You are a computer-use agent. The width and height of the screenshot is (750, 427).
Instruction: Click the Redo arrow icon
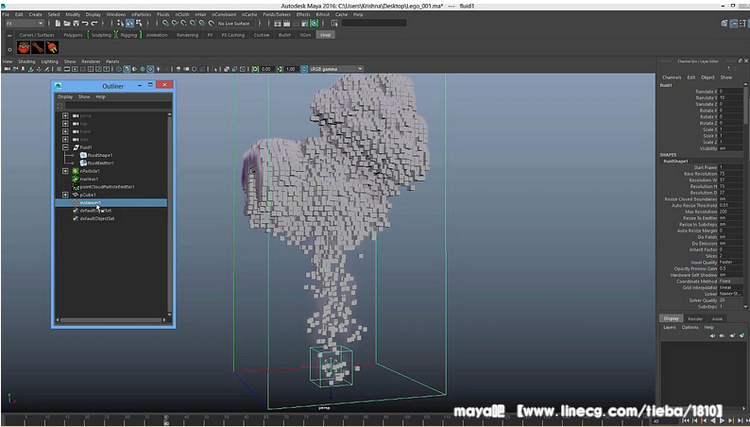(94, 23)
